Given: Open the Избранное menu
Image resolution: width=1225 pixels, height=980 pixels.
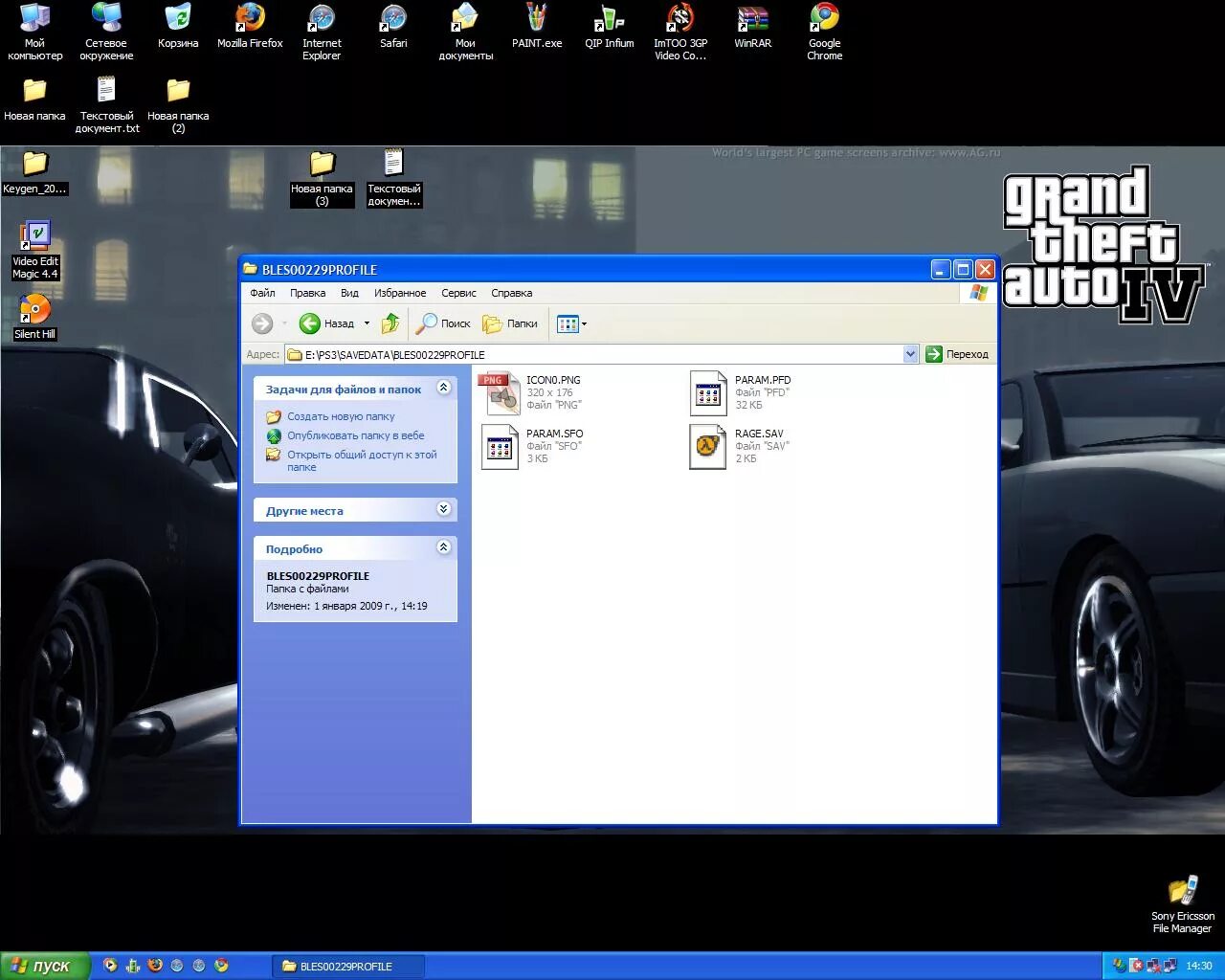Looking at the screenshot, I should click(x=400, y=293).
